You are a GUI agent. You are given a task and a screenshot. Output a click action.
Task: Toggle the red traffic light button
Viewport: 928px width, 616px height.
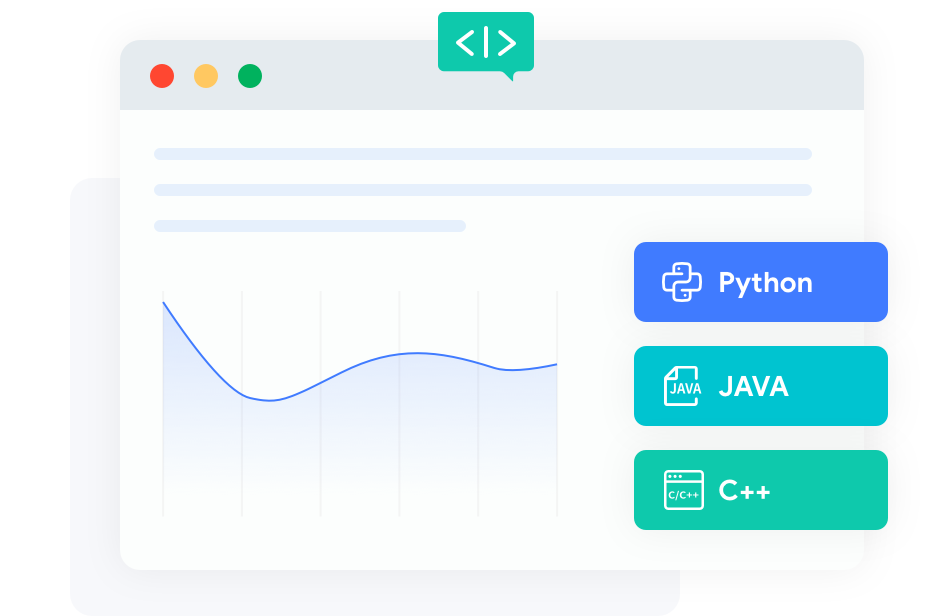[x=162, y=75]
